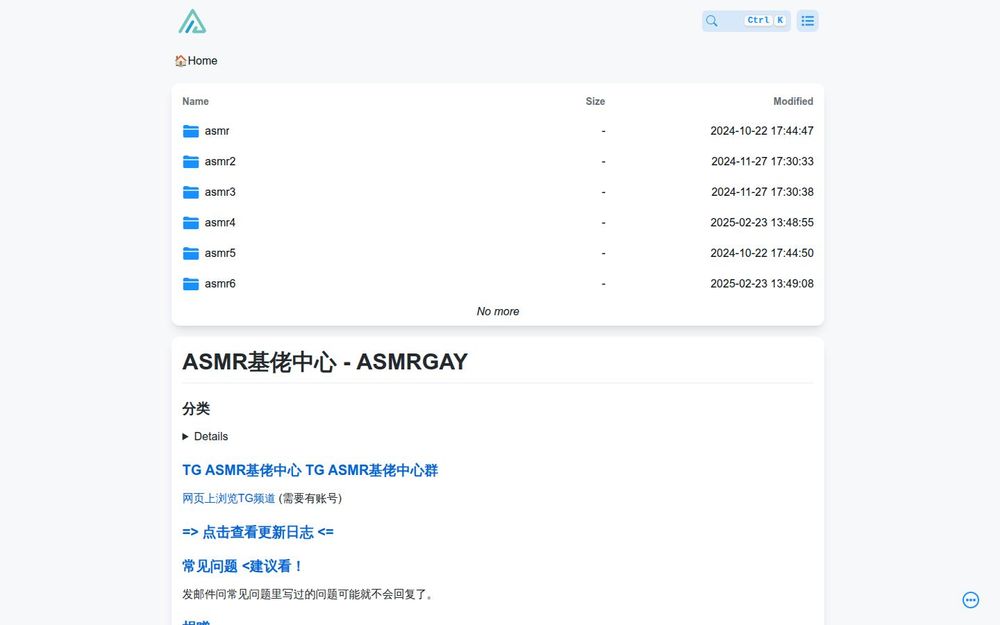Open the asmr folder name
1000x625 pixels.
(217, 131)
